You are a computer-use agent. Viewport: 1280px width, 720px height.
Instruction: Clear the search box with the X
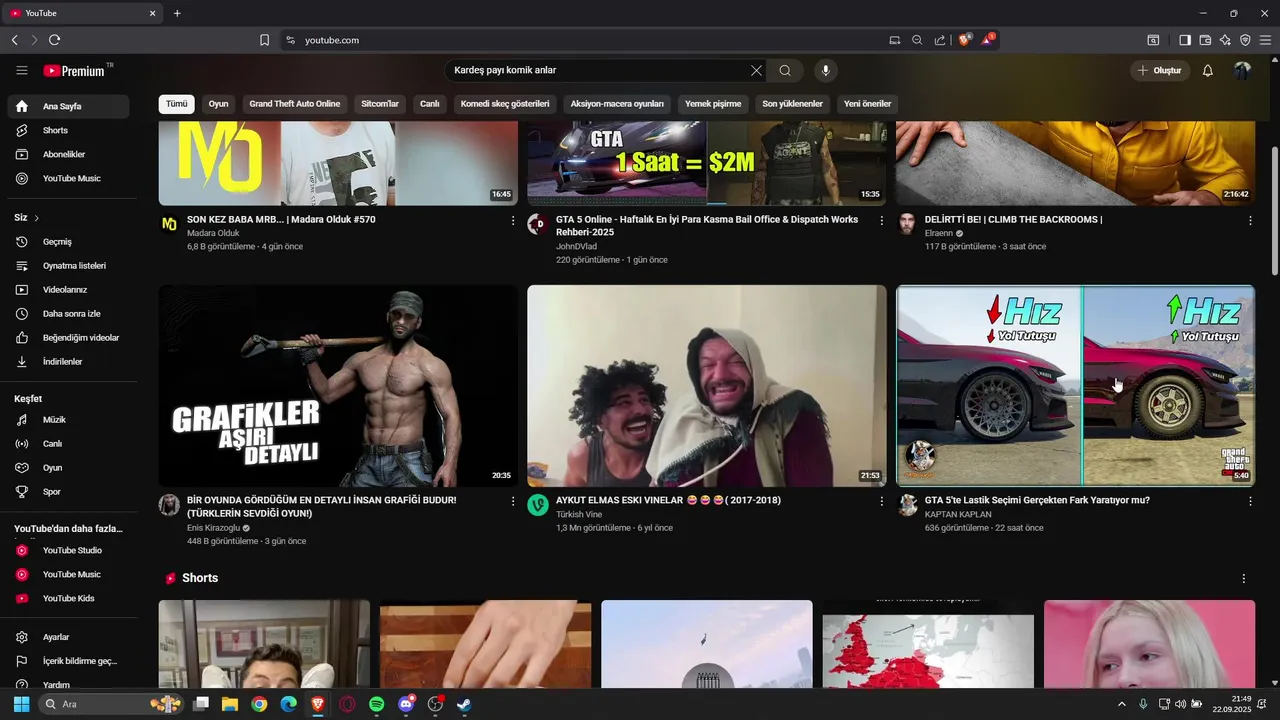pos(756,71)
